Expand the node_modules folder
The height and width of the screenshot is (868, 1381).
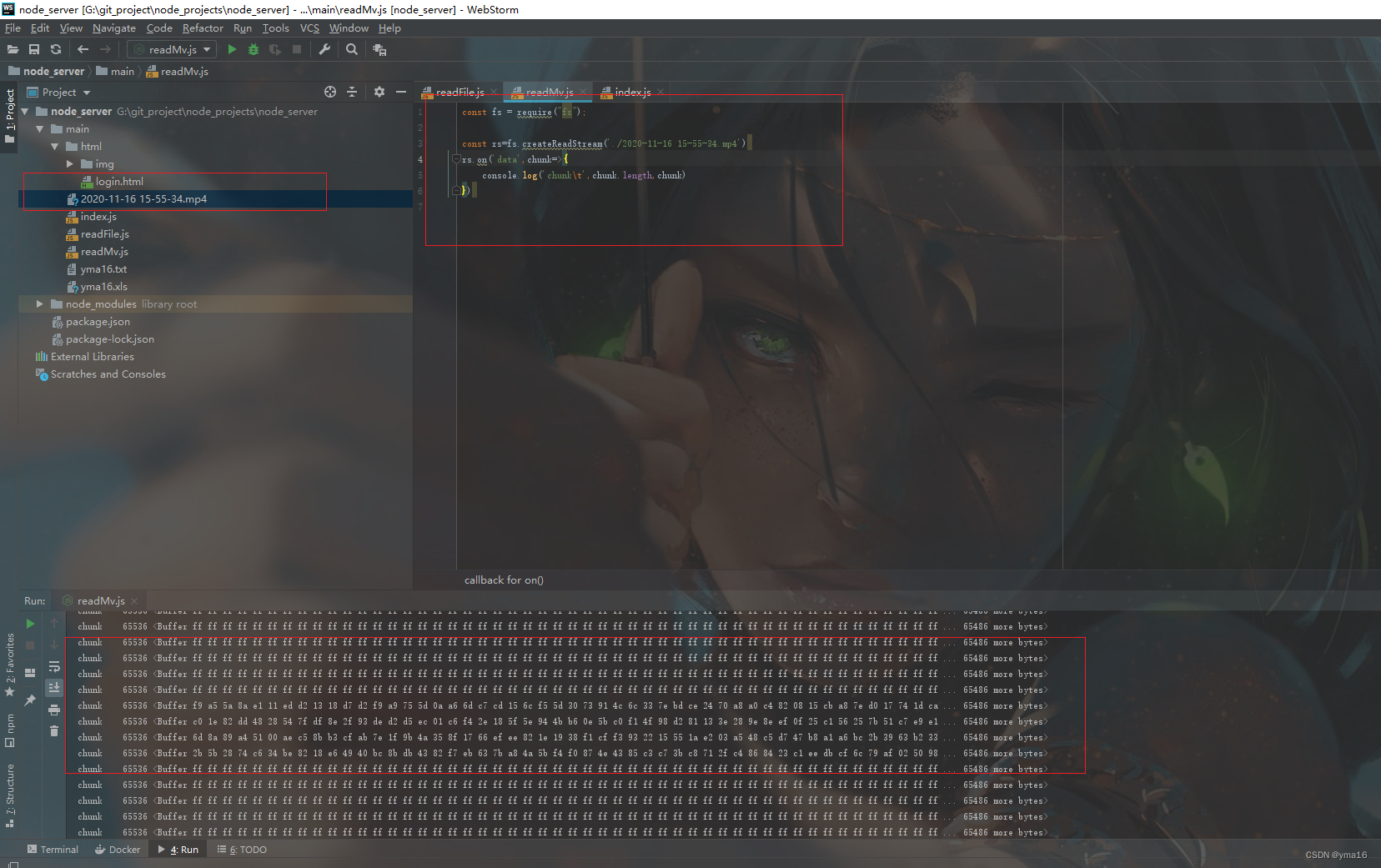[40, 304]
